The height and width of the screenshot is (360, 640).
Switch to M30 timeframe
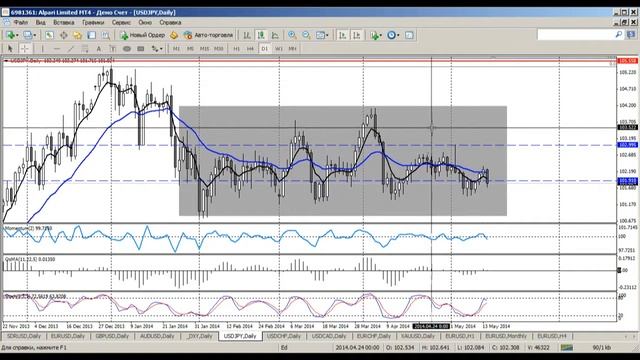(219, 49)
